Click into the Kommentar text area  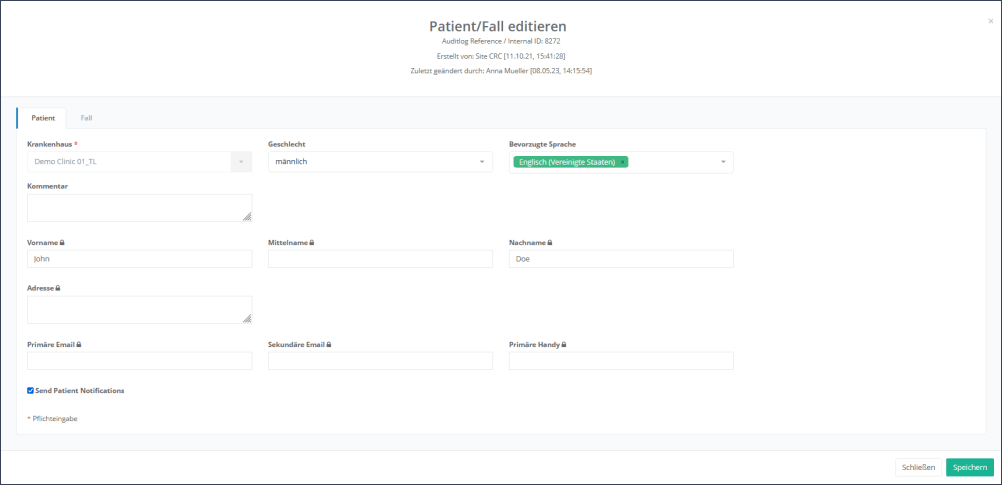click(139, 208)
